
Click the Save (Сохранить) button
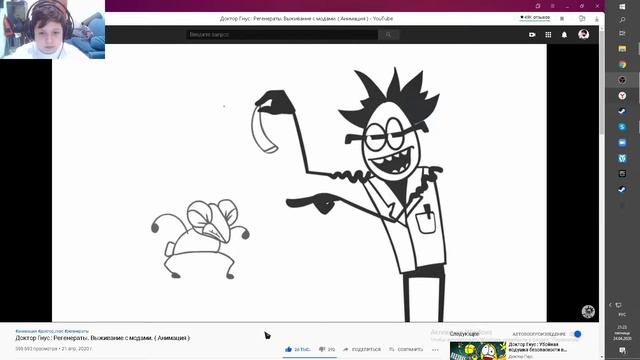tap(406, 349)
